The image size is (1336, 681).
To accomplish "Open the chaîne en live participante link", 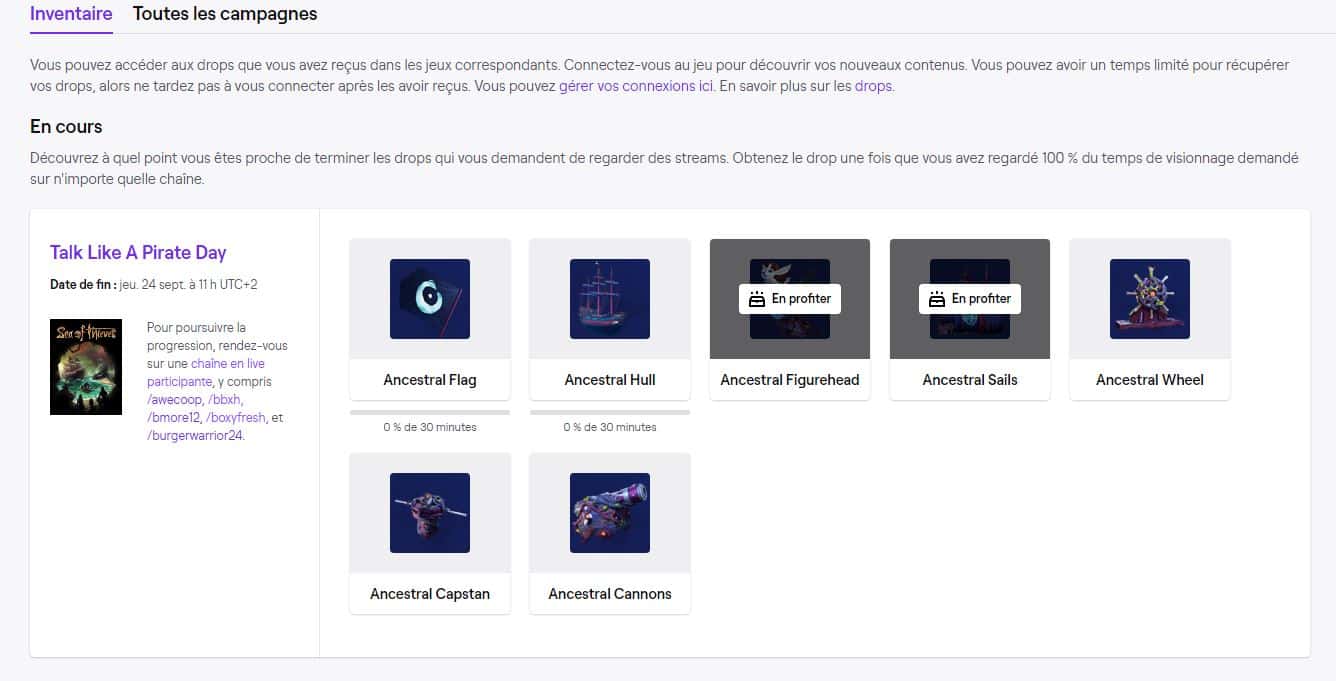I will point(206,373).
